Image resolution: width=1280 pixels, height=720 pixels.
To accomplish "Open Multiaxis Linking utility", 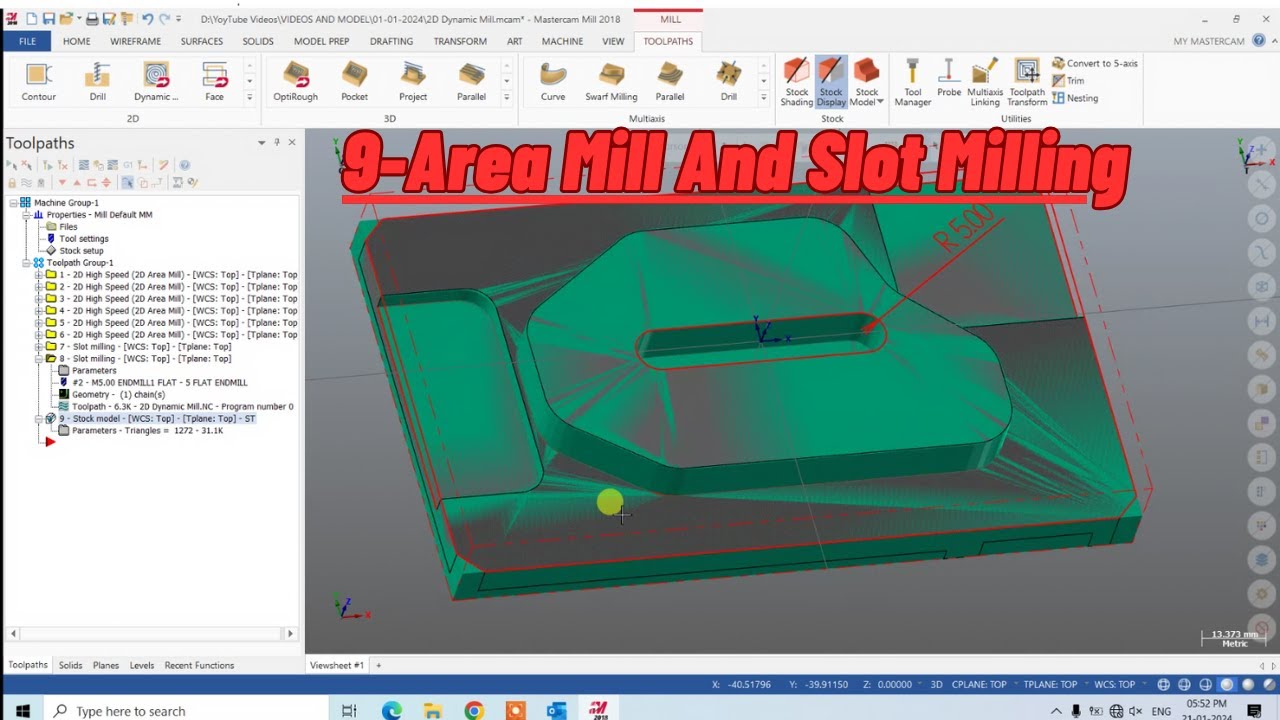I will (985, 82).
